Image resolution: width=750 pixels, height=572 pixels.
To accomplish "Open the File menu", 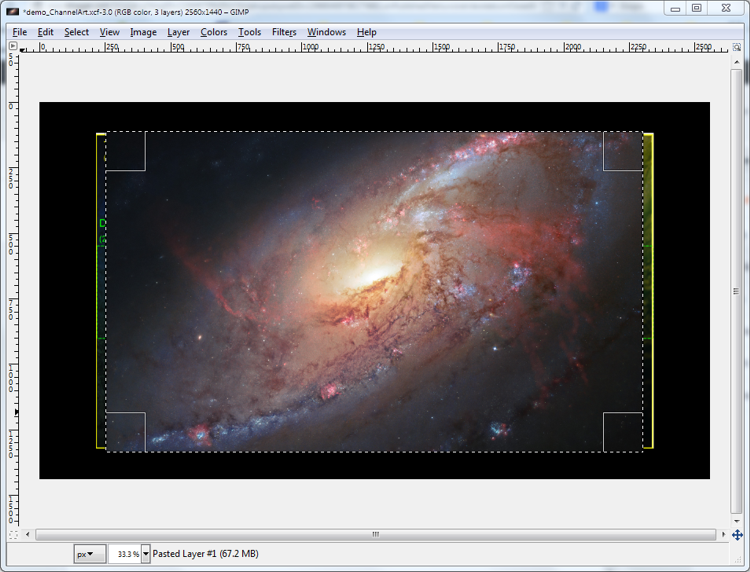I will (x=19, y=32).
